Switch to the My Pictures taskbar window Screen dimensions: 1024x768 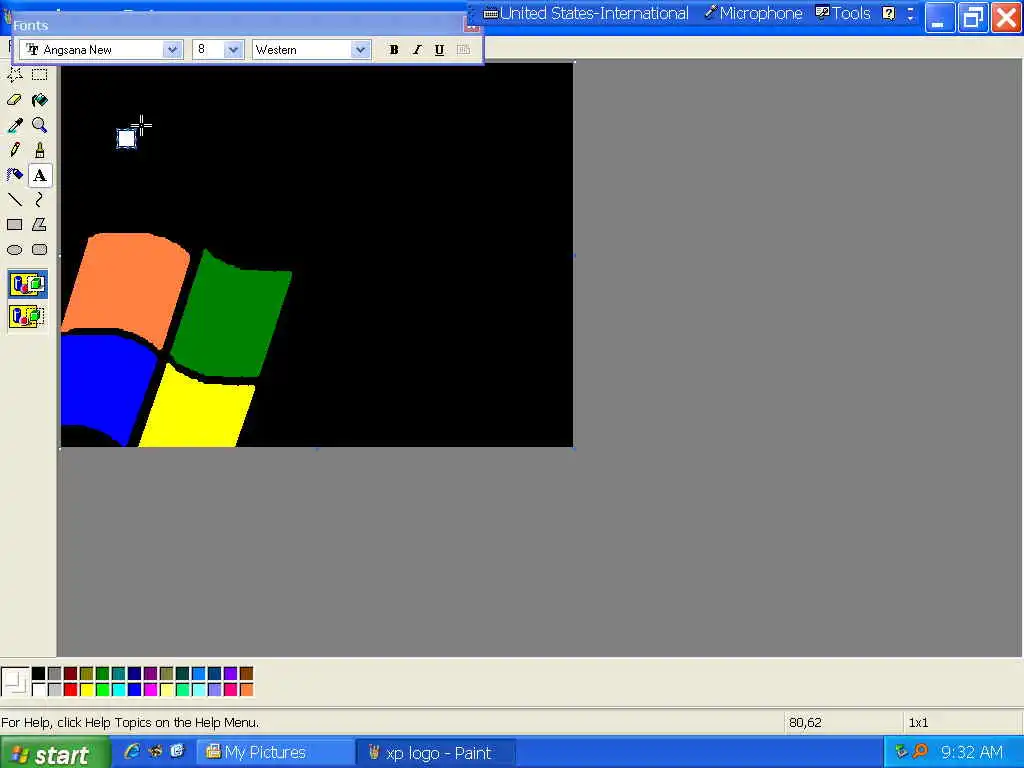(x=274, y=753)
